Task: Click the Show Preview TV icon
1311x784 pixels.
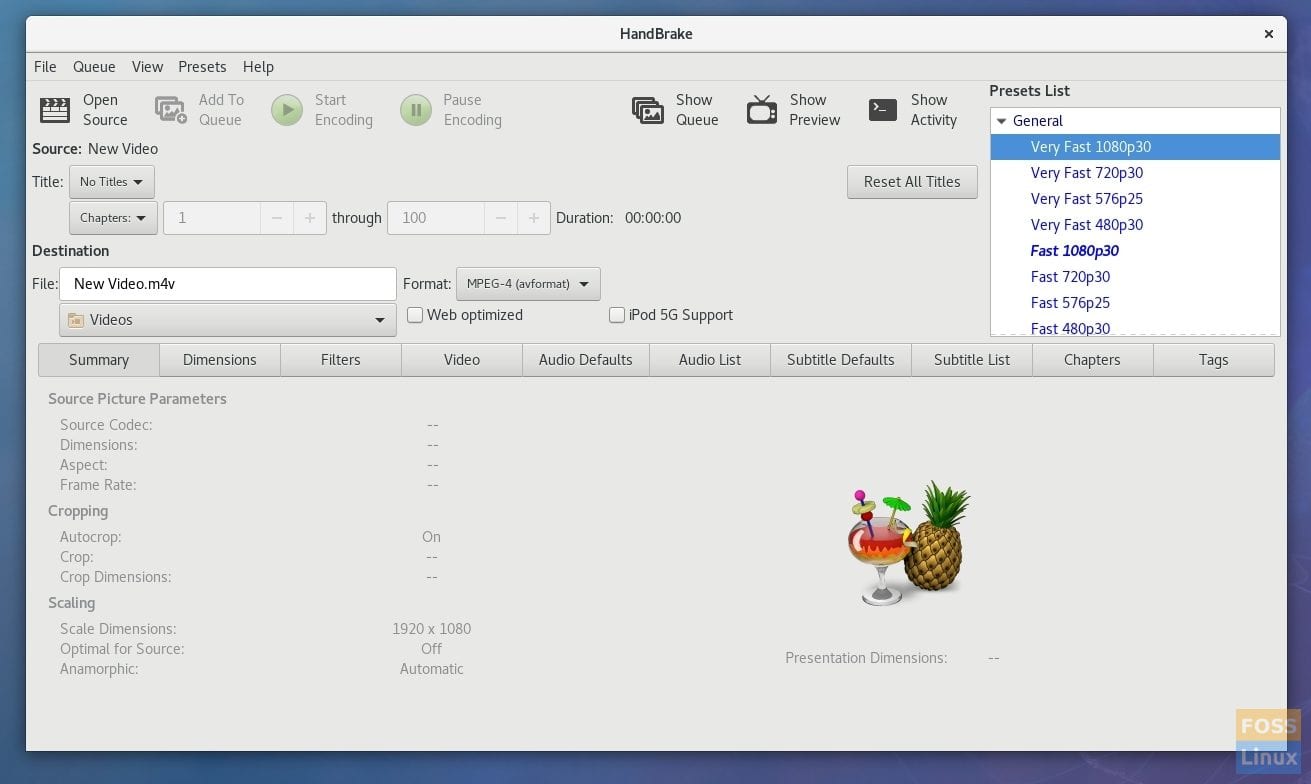Action: click(762, 110)
